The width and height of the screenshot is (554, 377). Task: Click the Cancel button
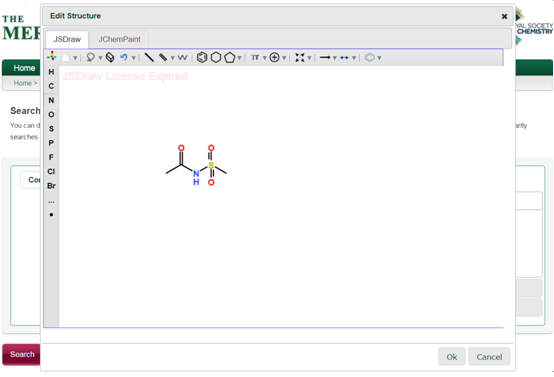coord(489,357)
